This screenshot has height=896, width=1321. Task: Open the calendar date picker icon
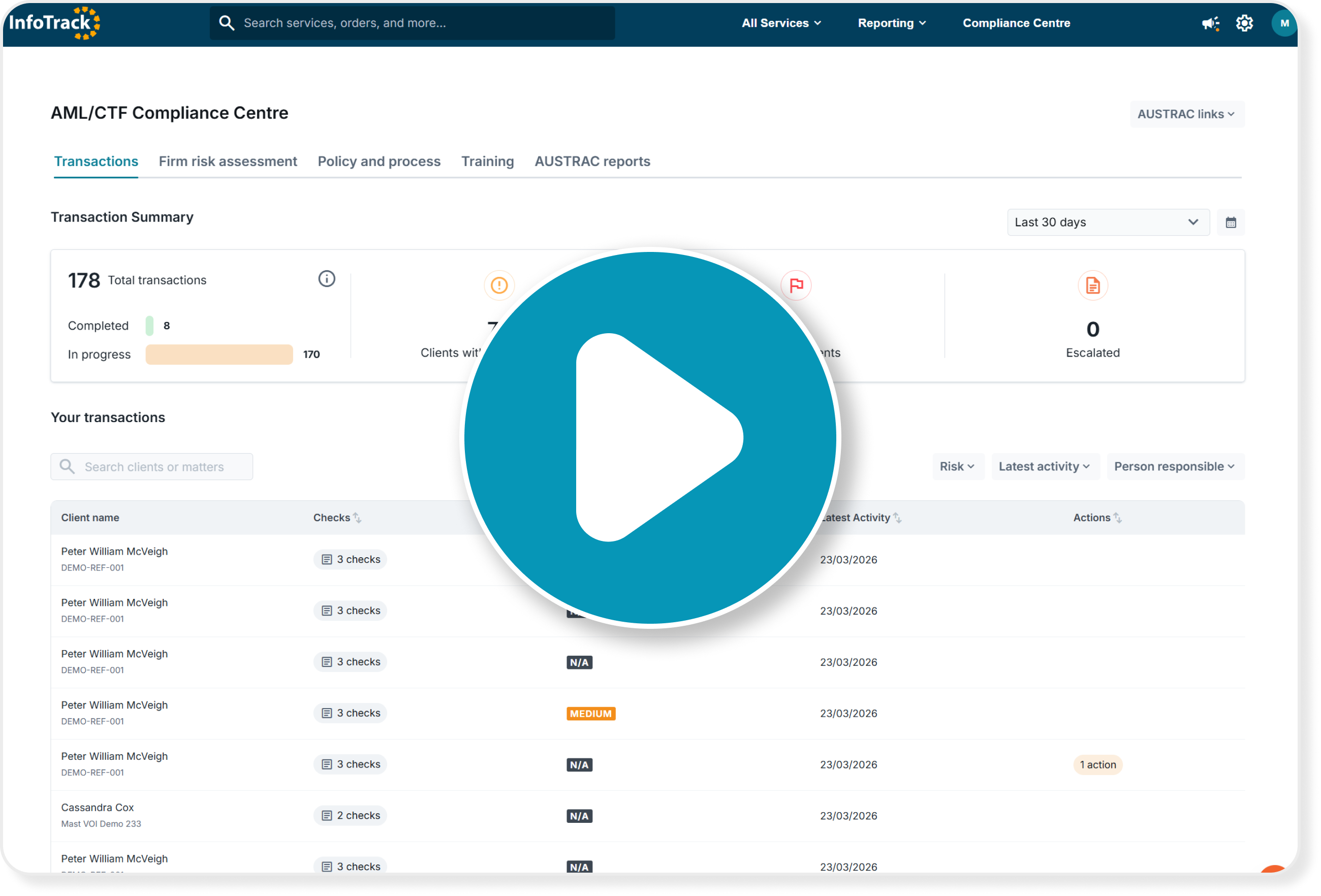point(1231,222)
